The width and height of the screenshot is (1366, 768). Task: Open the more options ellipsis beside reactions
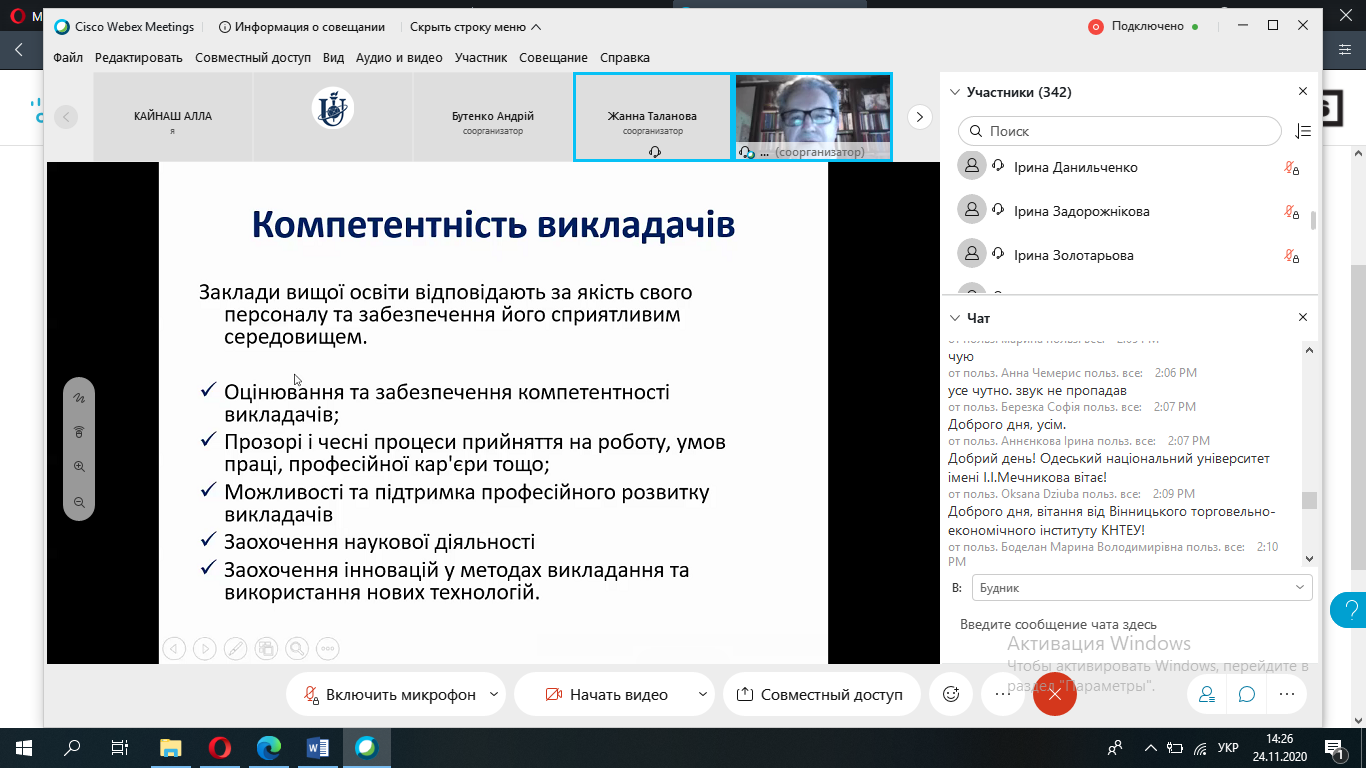click(1002, 694)
